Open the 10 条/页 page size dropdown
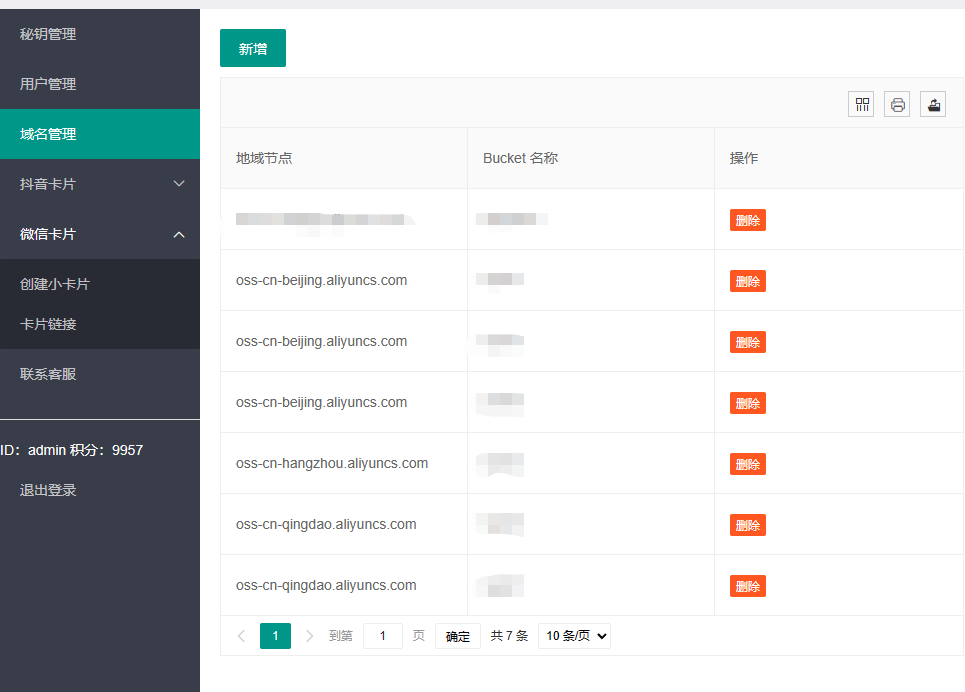965x692 pixels. point(574,636)
